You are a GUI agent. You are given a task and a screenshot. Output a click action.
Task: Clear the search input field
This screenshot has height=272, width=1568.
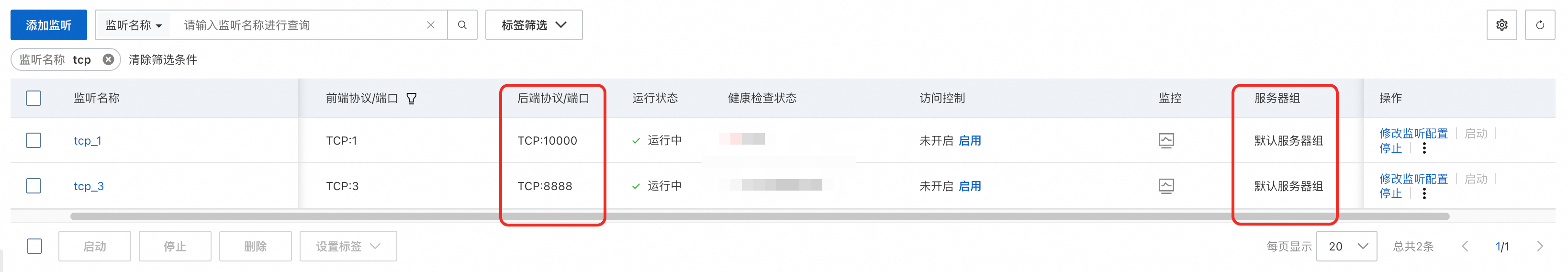[430, 25]
